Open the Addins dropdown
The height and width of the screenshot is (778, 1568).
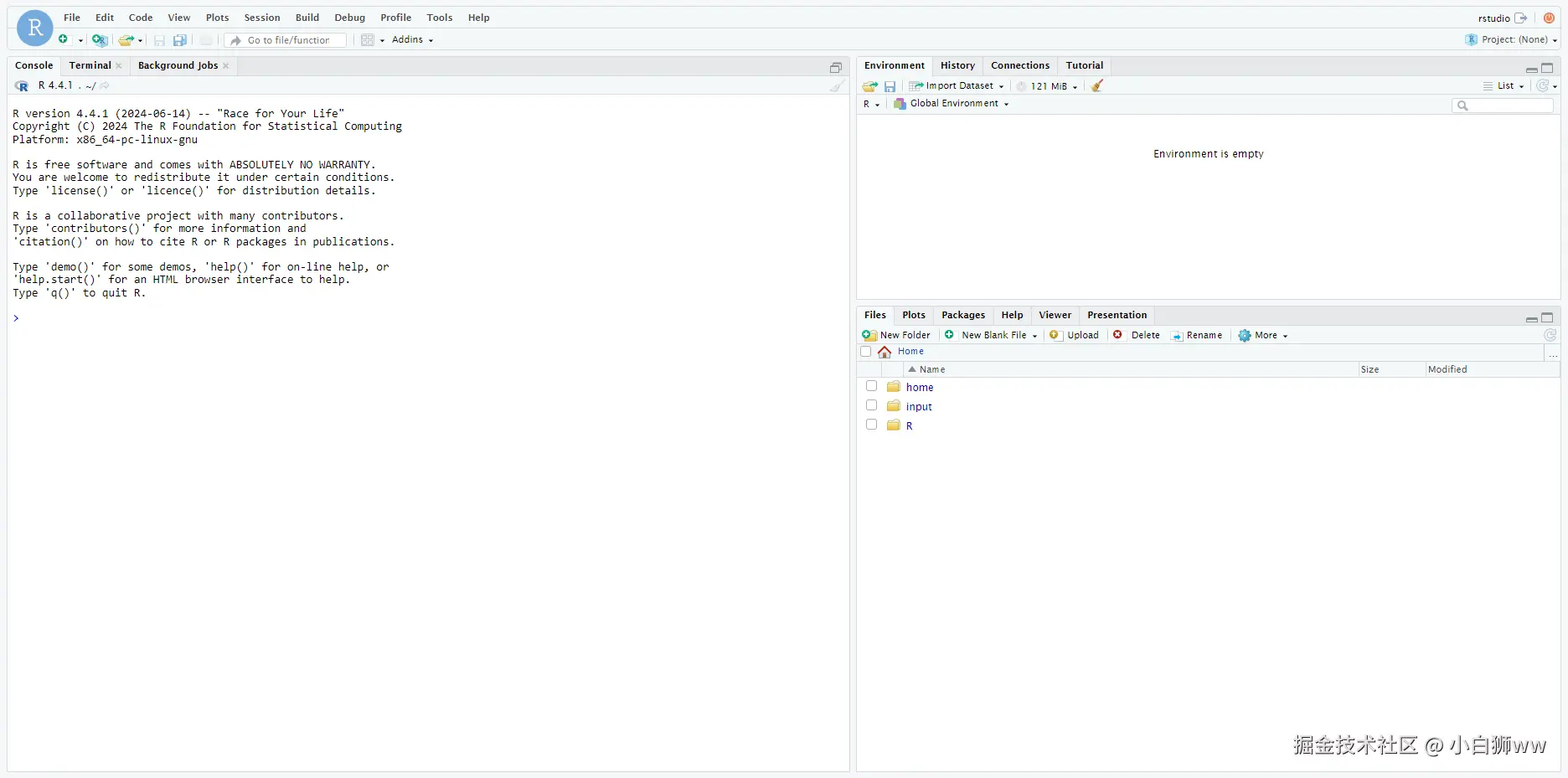(412, 39)
